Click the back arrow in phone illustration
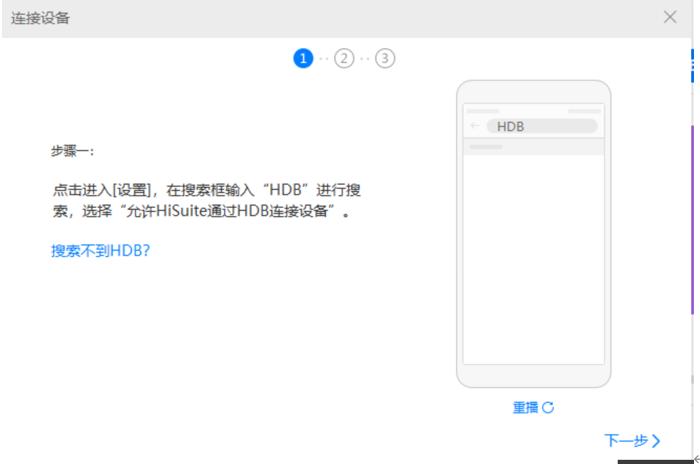 (475, 126)
